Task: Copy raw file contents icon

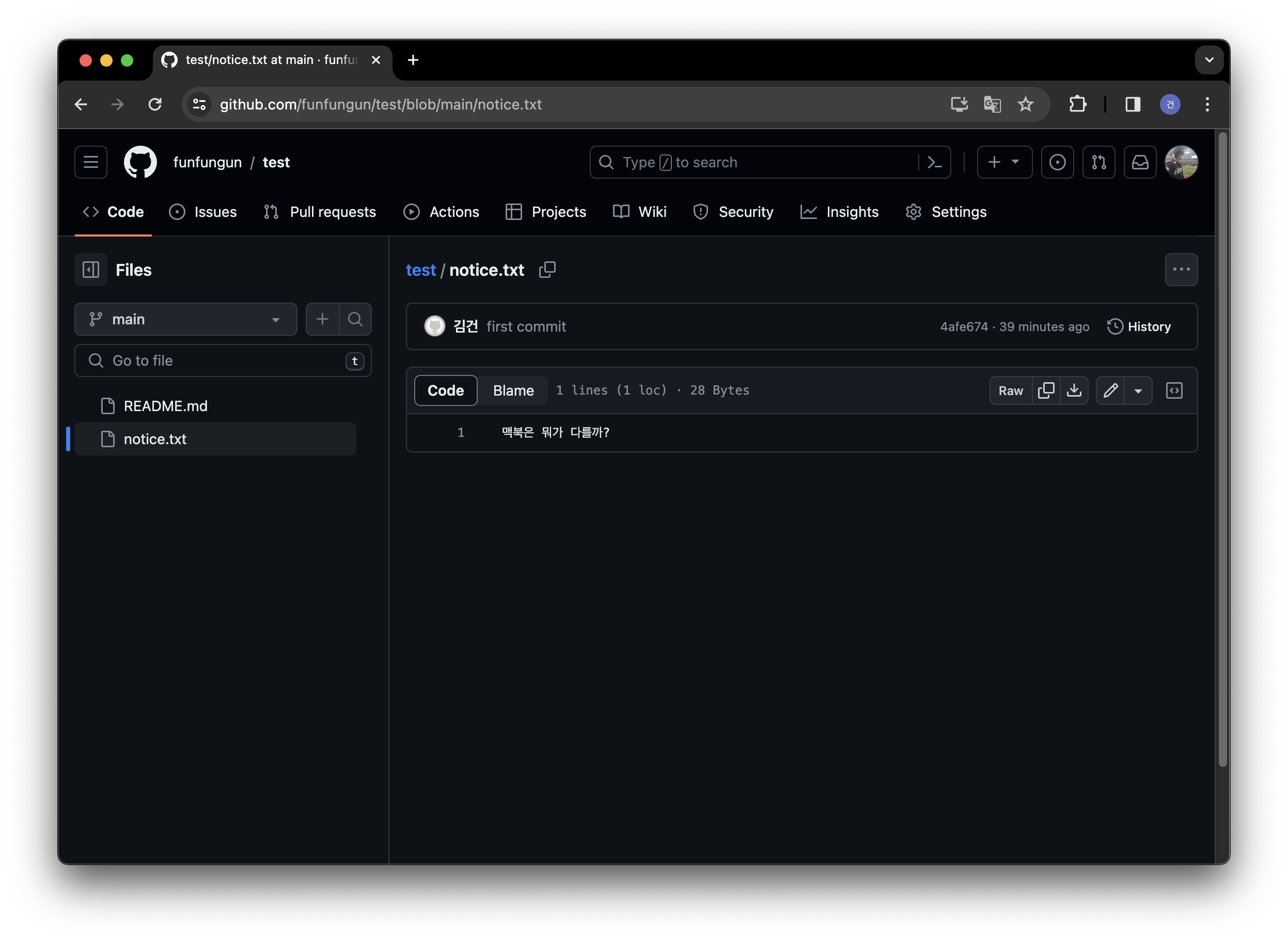Action: point(1046,390)
